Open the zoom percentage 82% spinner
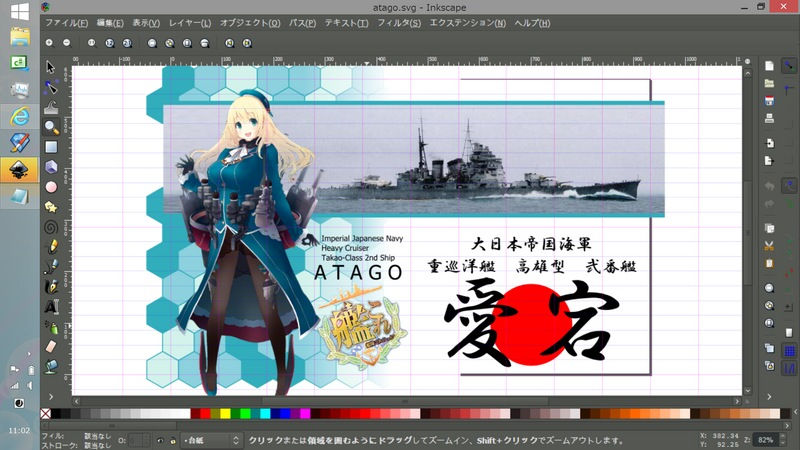 770,440
